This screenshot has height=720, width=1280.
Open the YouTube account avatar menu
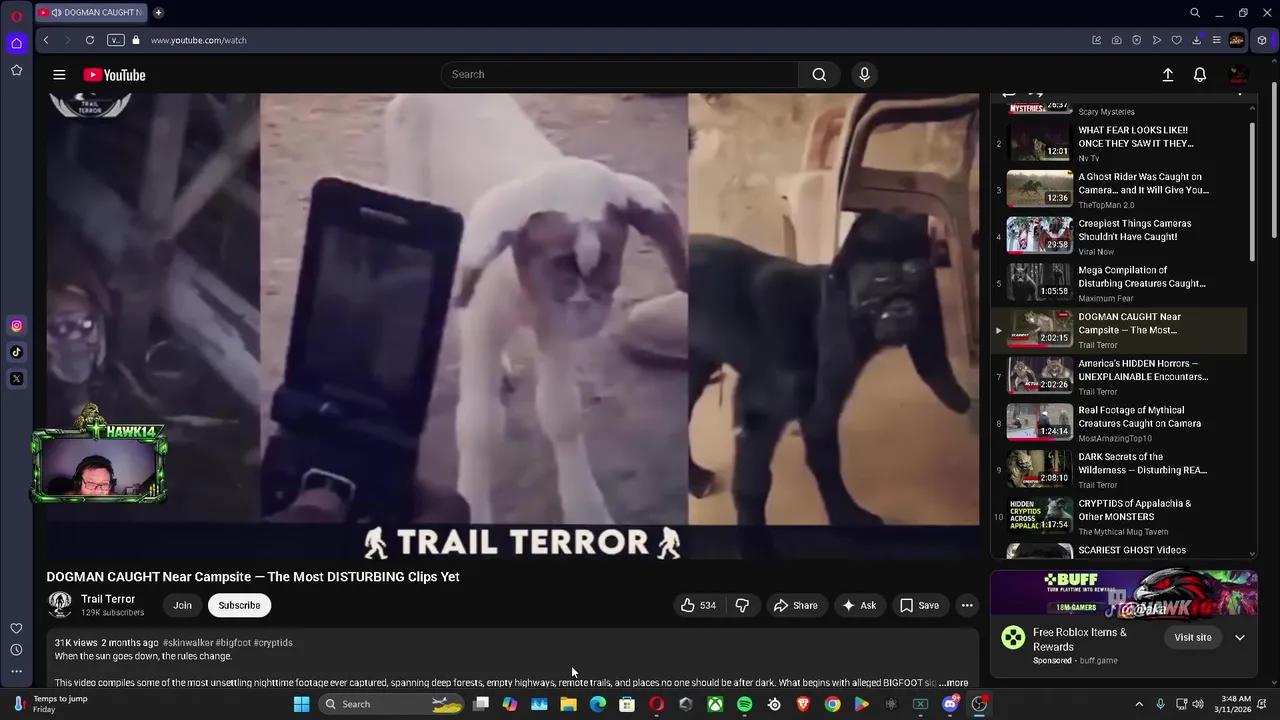pyautogui.click(x=1238, y=75)
